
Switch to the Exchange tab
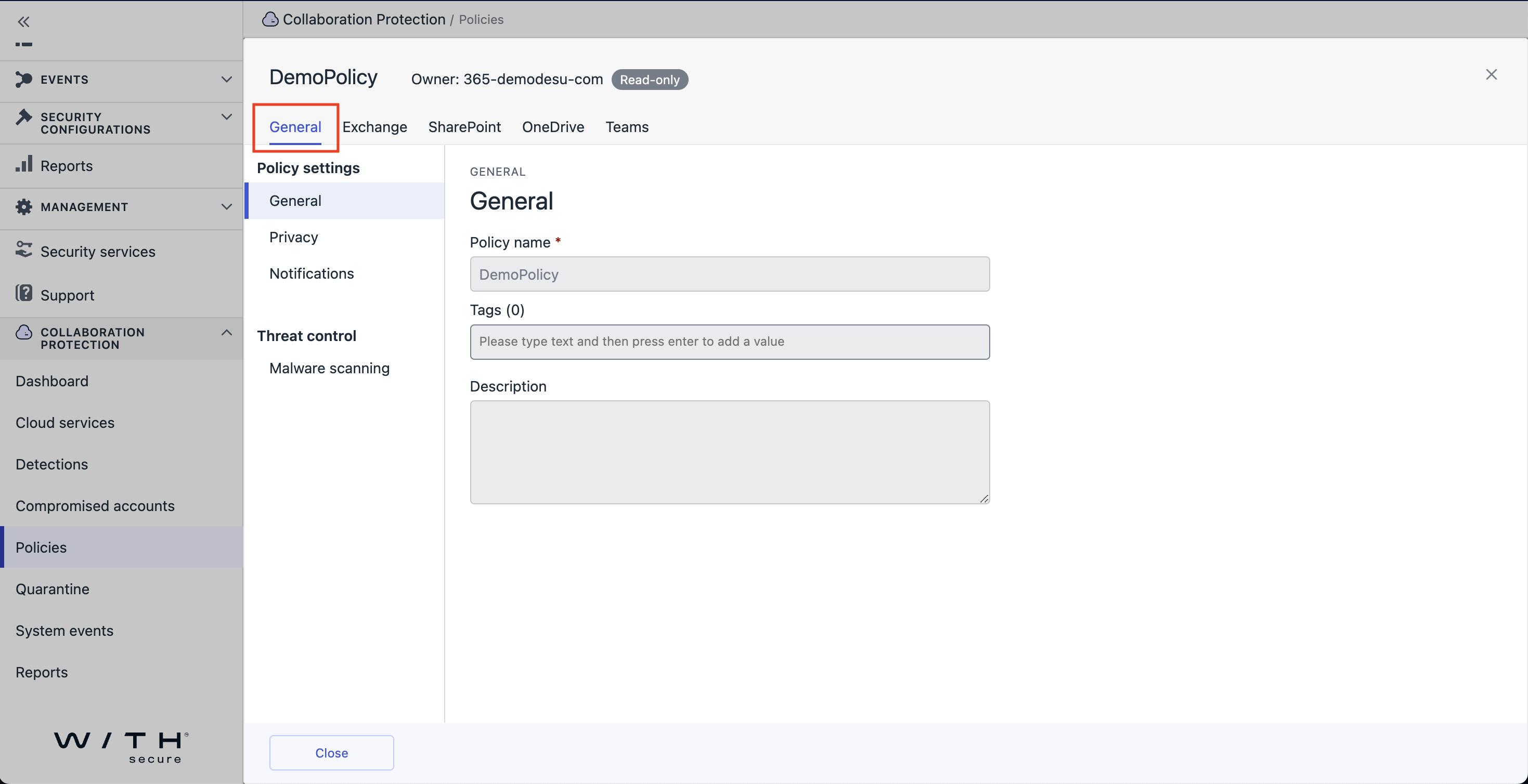click(374, 127)
